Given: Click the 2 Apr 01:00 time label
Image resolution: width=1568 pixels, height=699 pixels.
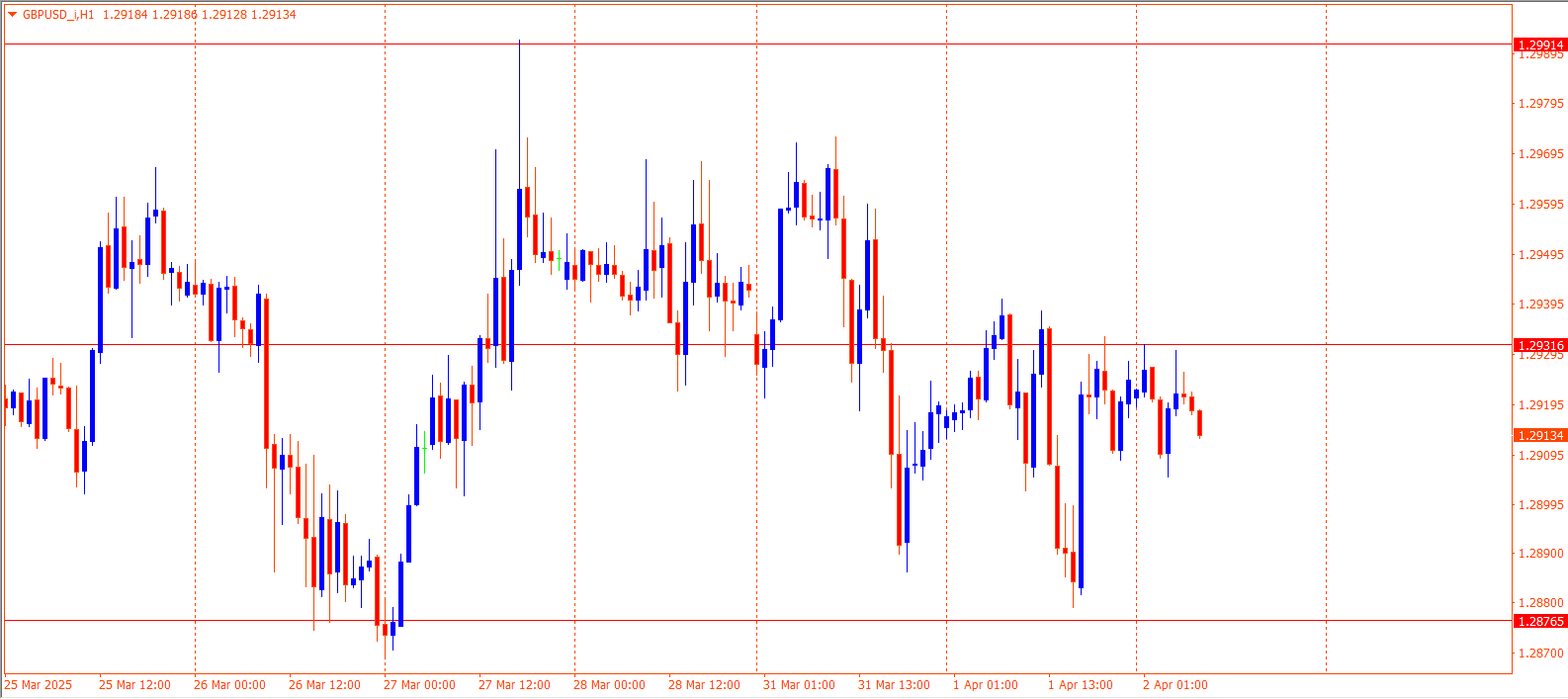Looking at the screenshot, I should [1176, 685].
